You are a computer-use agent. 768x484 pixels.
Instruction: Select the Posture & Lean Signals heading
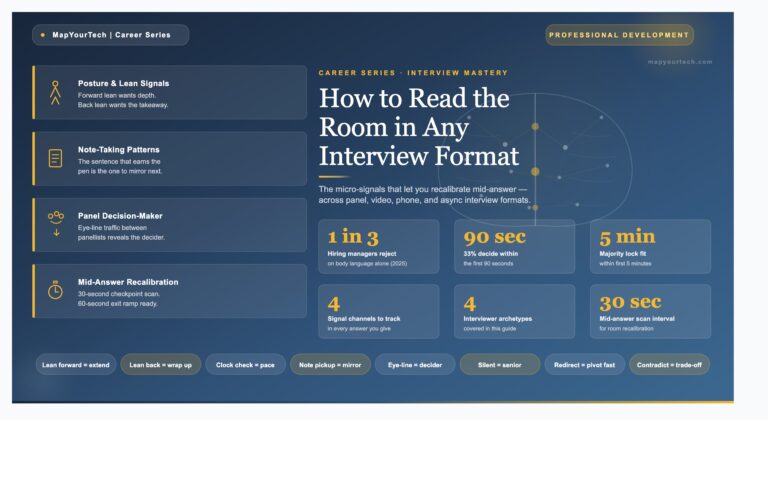[123, 83]
